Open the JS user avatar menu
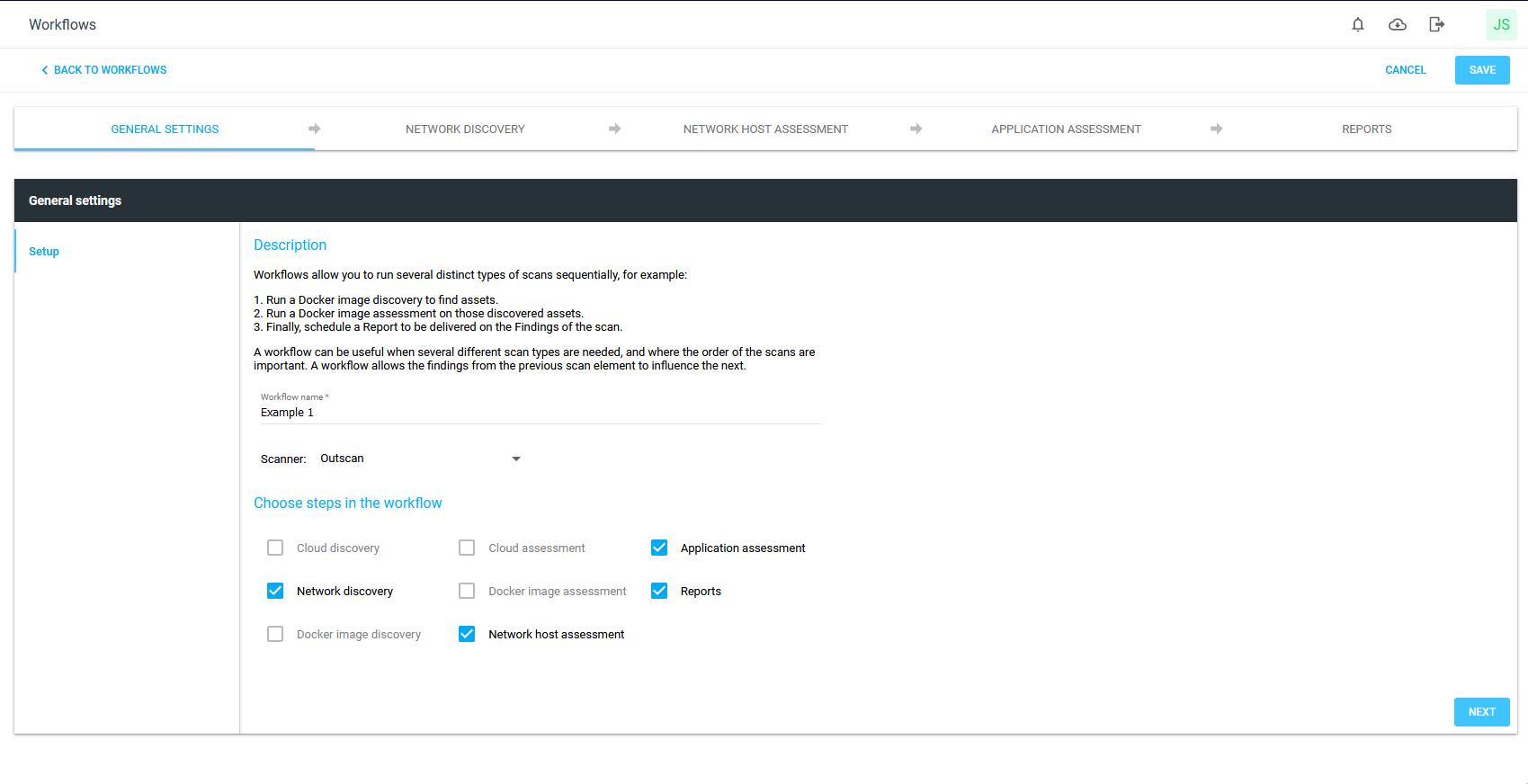The width and height of the screenshot is (1528, 784). 1500,25
